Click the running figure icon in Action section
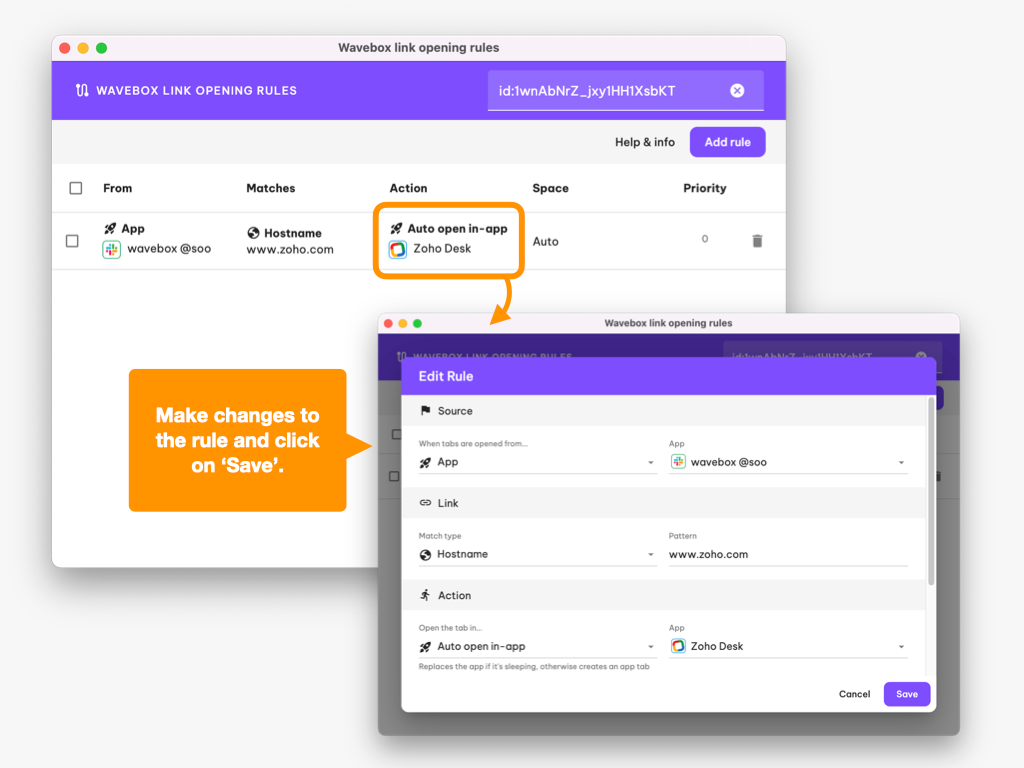The width and height of the screenshot is (1024, 768). [425, 595]
